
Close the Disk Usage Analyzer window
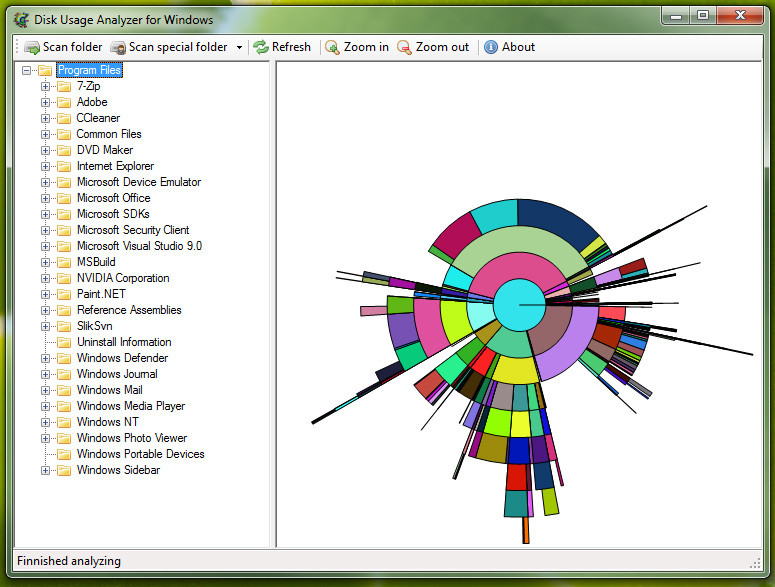pos(740,16)
